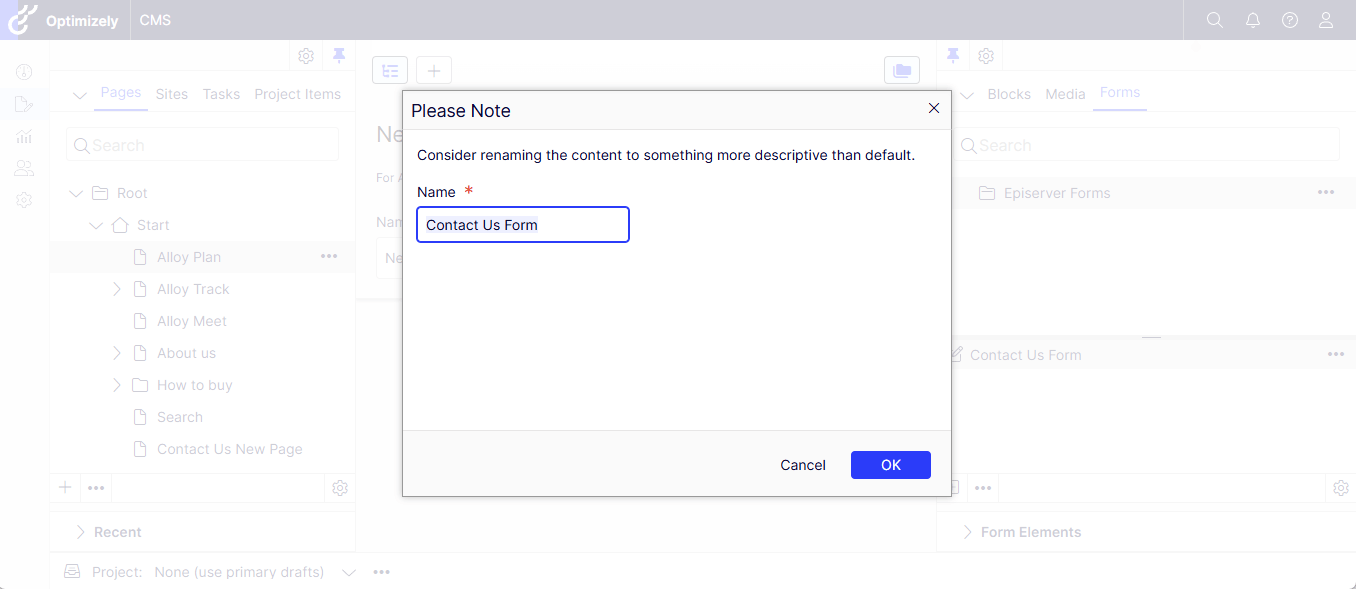The height and width of the screenshot is (589, 1356).
Task: Open the assets folder icon button
Action: point(902,71)
